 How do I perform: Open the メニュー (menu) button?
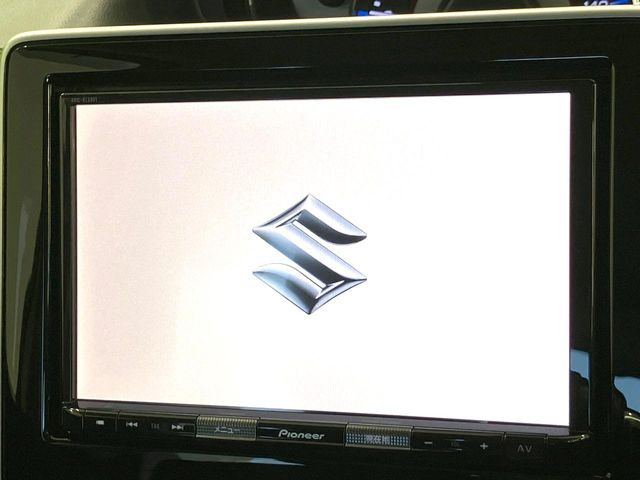point(227,428)
